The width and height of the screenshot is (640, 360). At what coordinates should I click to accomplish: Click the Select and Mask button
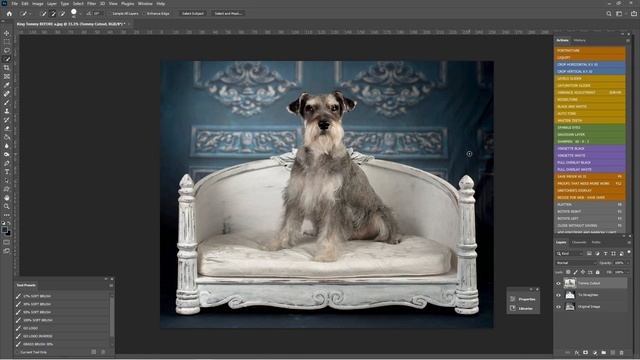point(228,13)
